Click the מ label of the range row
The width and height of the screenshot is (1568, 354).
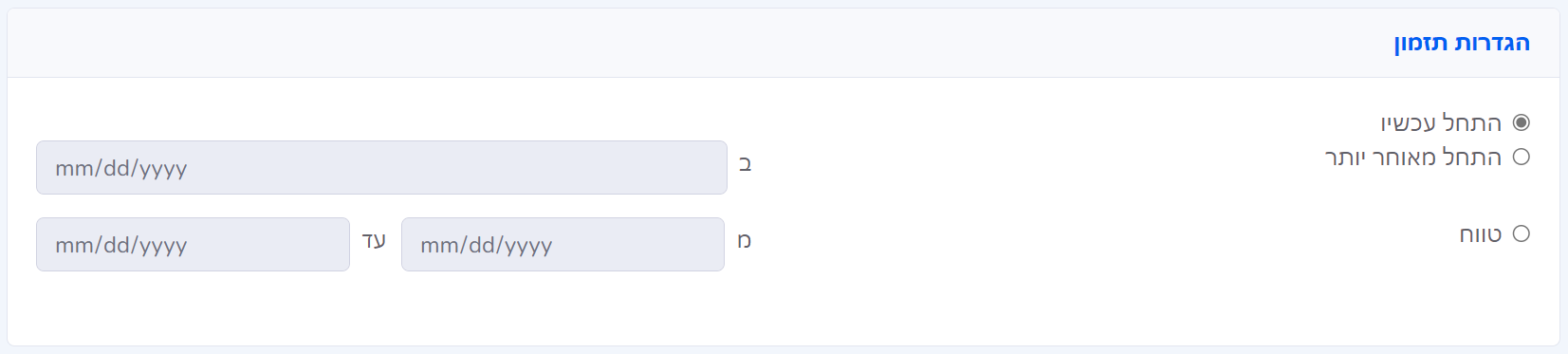[x=745, y=240]
